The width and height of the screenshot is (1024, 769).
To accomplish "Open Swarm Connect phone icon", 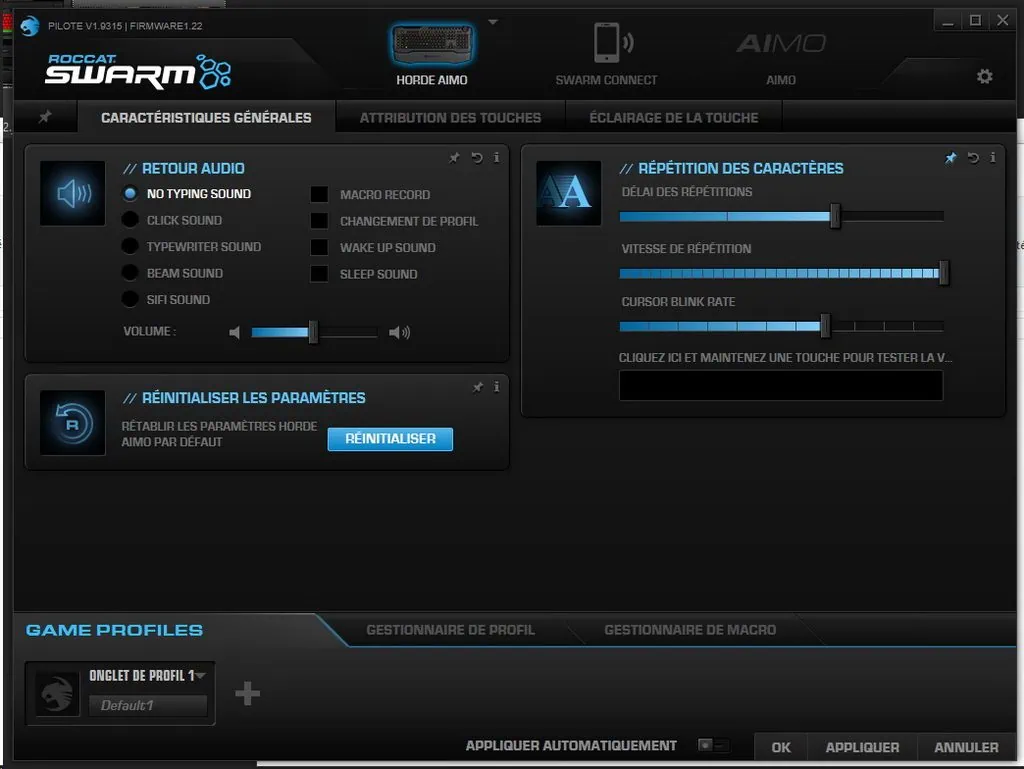I will [x=607, y=44].
